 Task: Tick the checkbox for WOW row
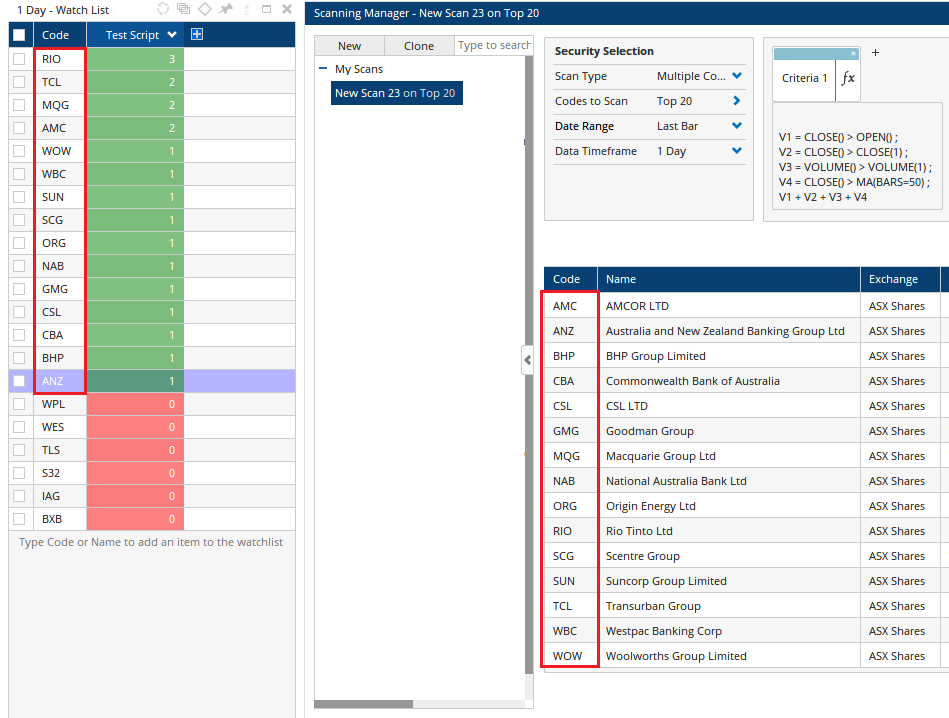click(19, 151)
